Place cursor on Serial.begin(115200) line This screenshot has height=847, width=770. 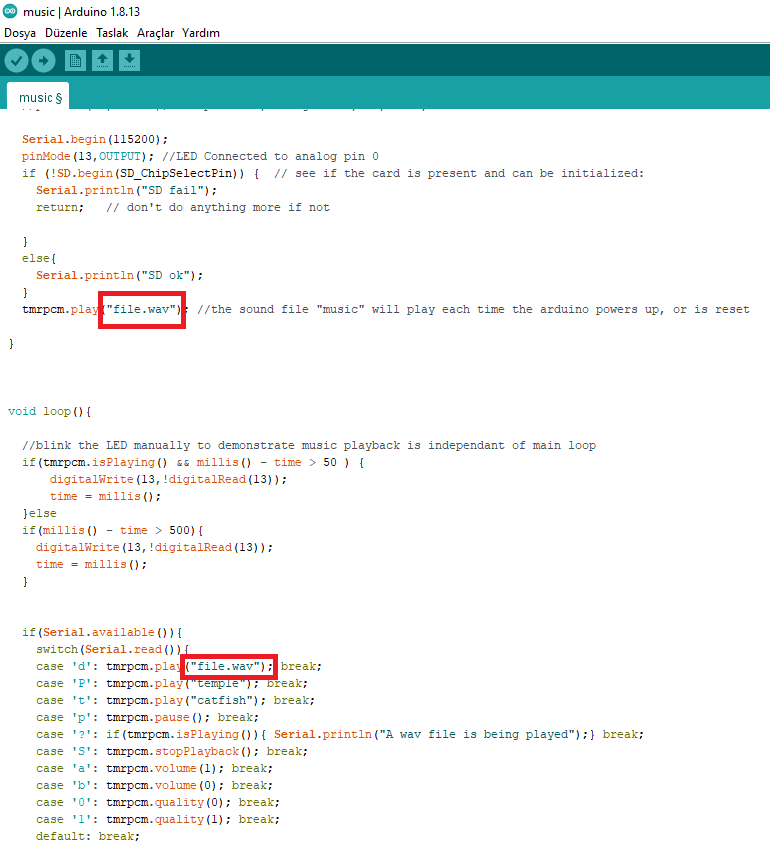(x=95, y=139)
